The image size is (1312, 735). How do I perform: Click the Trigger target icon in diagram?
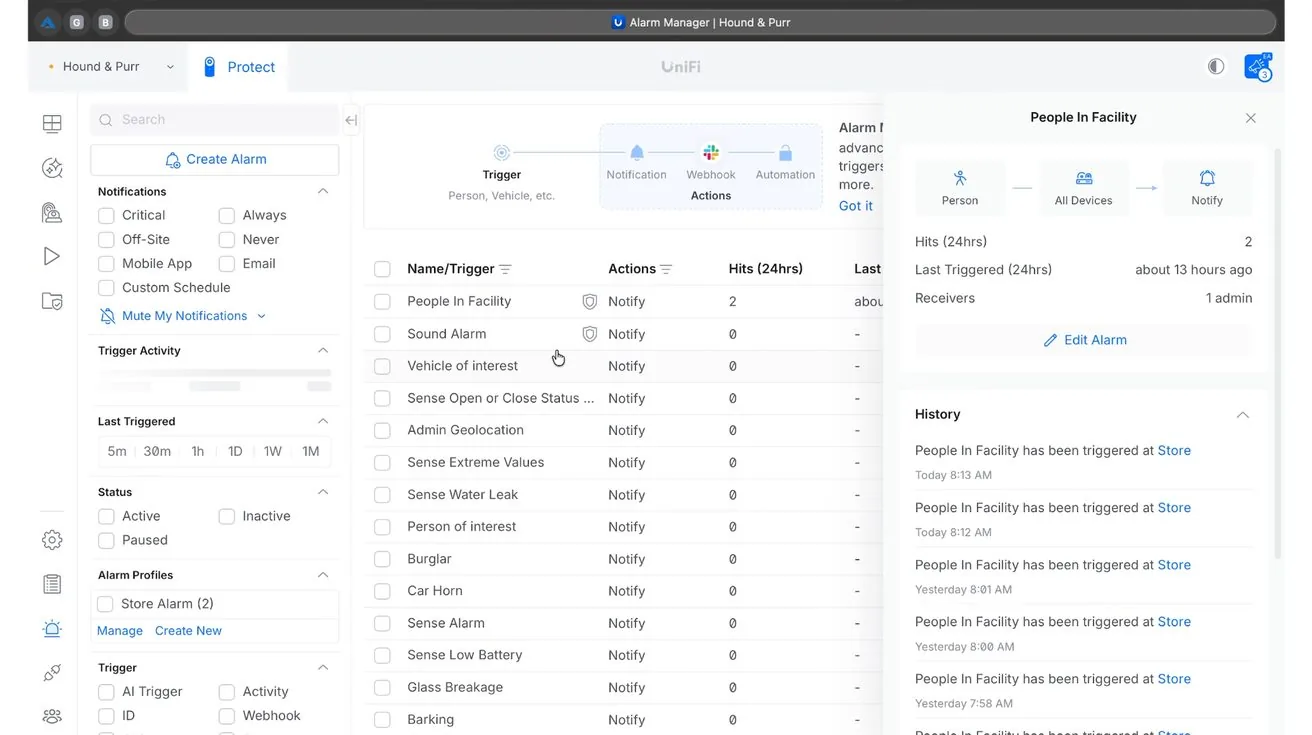pos(502,153)
